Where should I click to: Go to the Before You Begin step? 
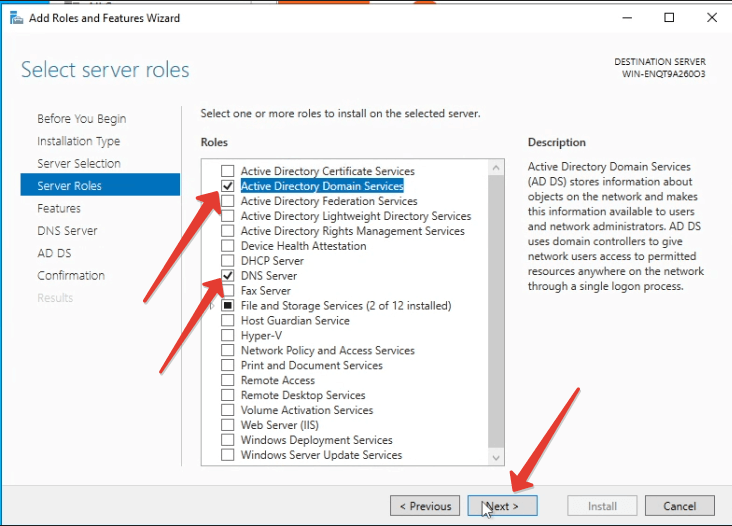[82, 119]
